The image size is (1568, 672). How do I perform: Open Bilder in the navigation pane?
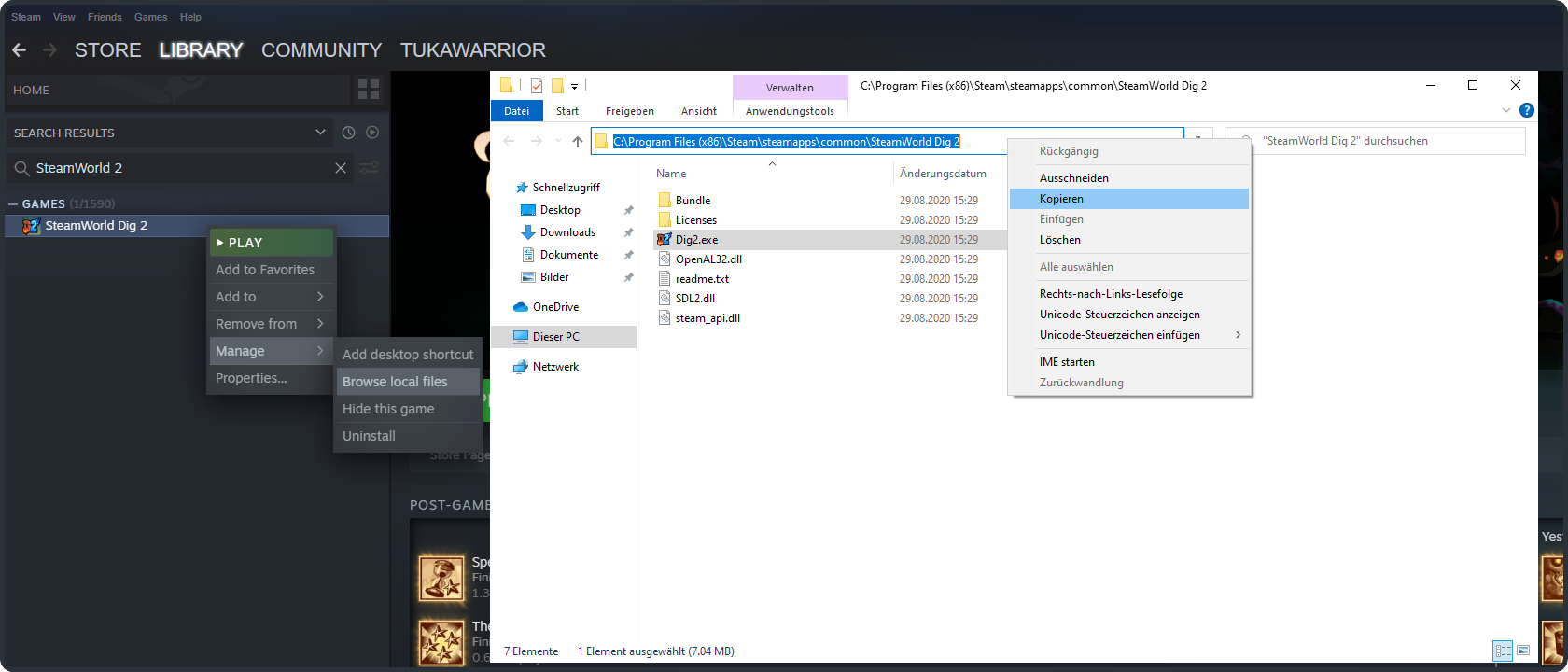pos(554,277)
